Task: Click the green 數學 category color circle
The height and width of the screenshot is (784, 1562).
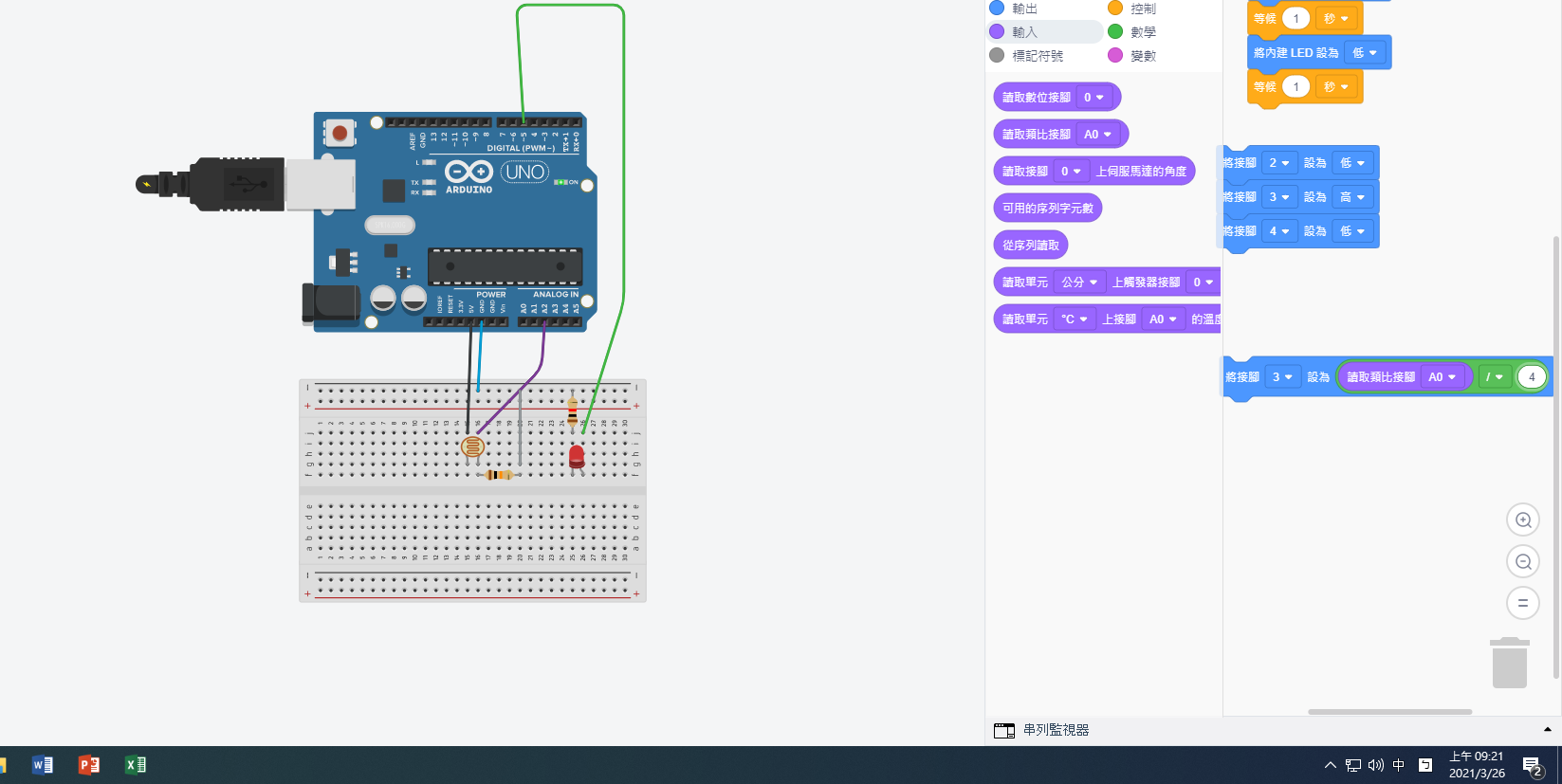Action: [x=1115, y=32]
